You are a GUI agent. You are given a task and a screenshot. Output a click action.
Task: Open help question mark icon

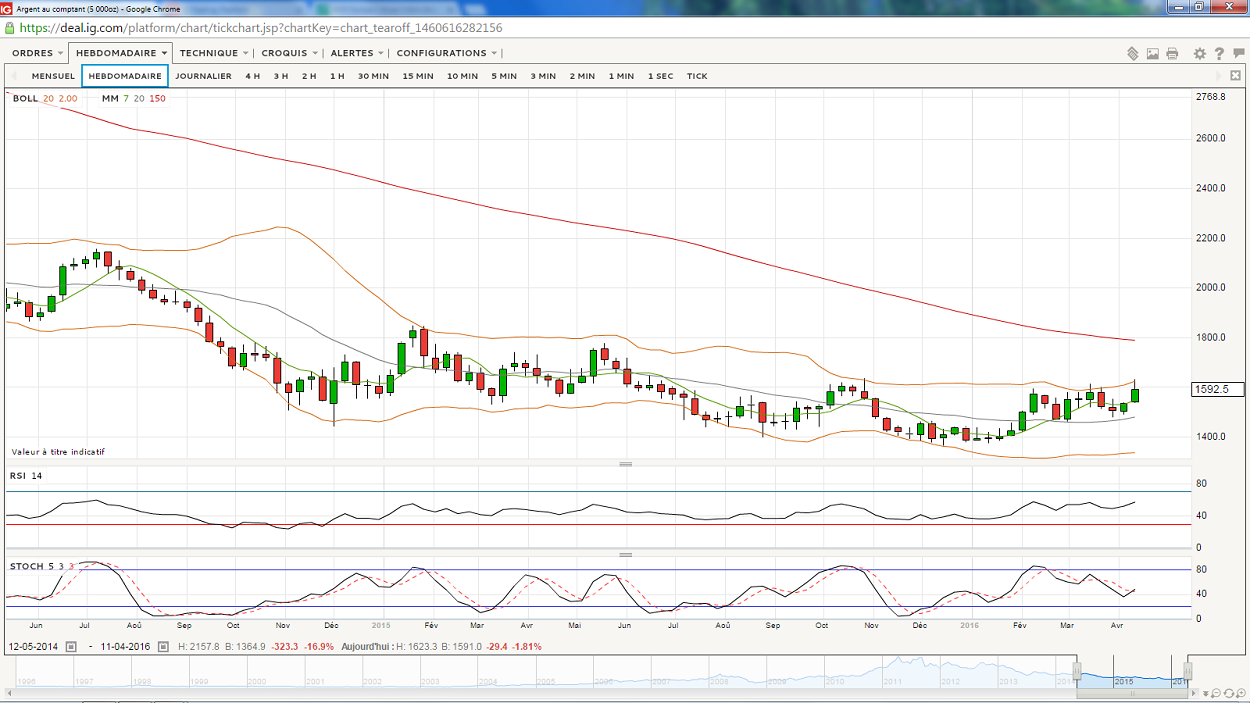click(x=1219, y=54)
